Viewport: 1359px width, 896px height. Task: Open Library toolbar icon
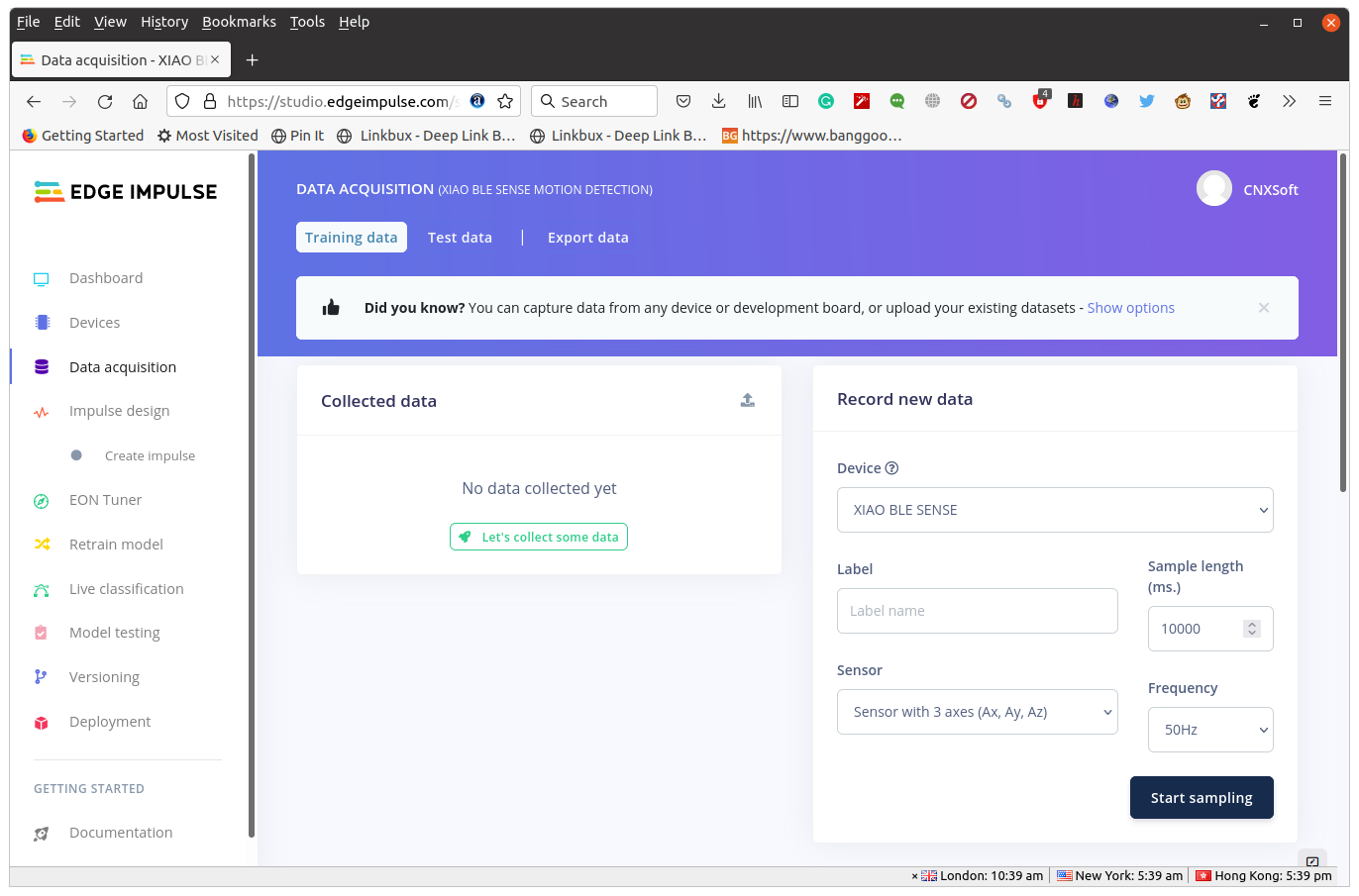click(x=755, y=101)
